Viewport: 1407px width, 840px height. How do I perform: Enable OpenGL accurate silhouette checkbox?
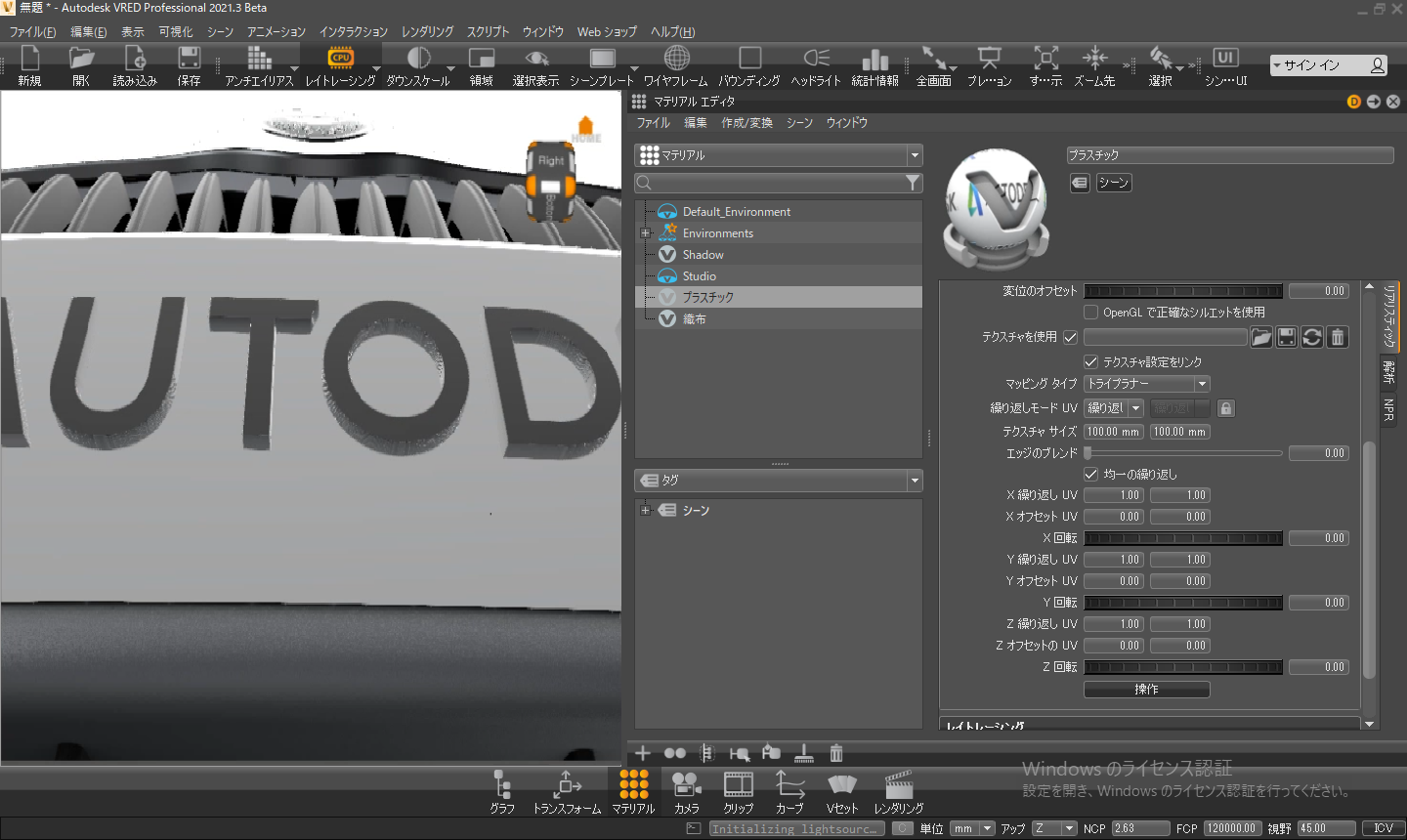click(1090, 313)
